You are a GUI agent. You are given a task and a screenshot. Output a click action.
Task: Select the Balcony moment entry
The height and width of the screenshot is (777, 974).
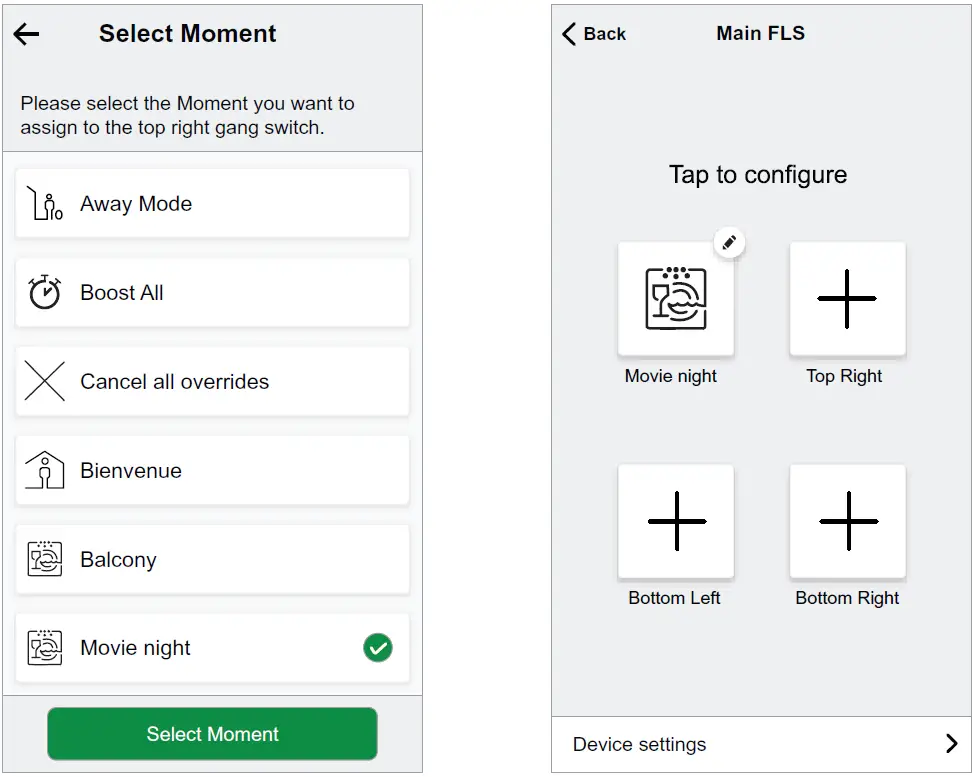coord(212,559)
